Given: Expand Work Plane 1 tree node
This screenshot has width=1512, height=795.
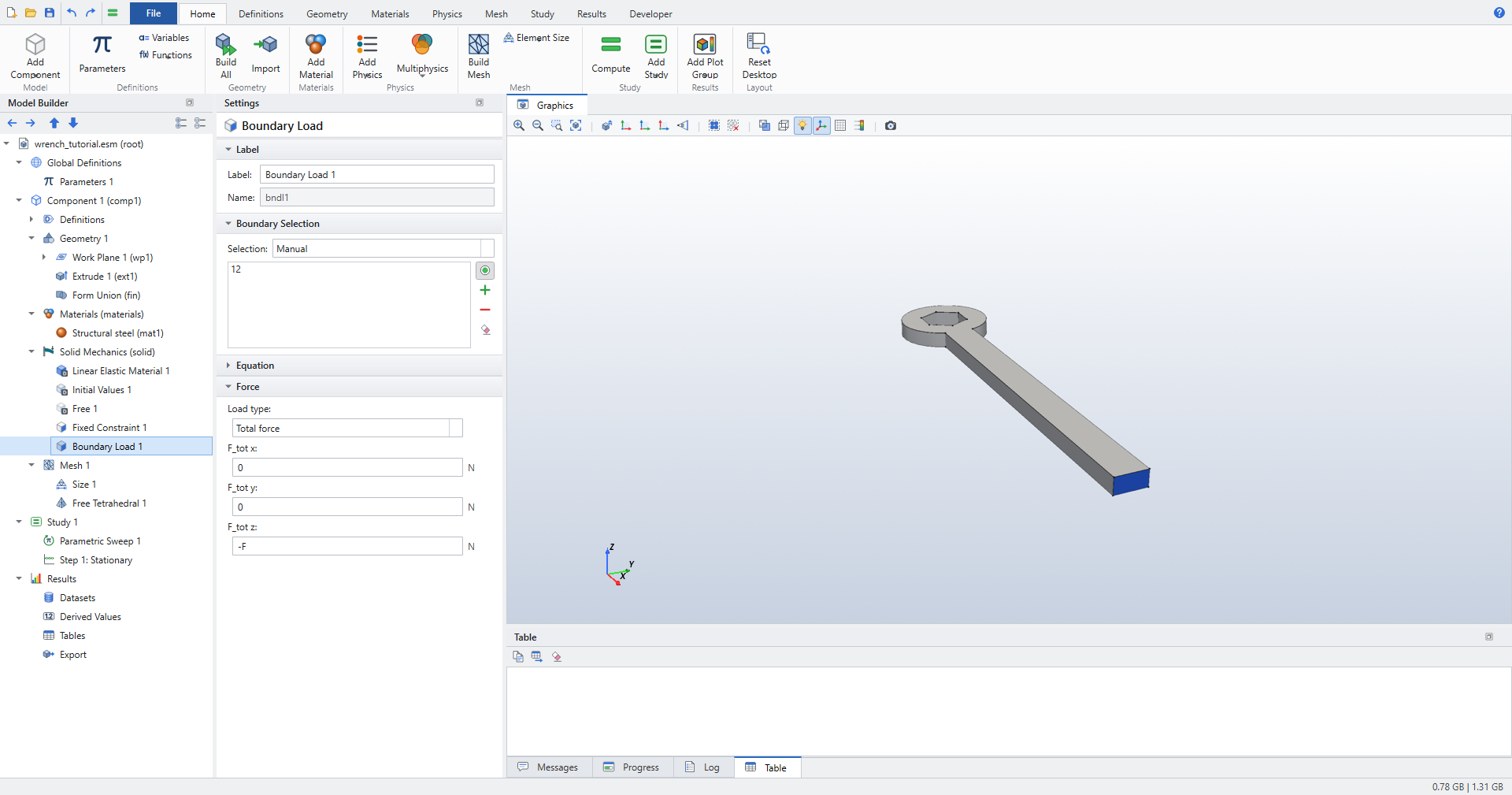Looking at the screenshot, I should pos(44,258).
